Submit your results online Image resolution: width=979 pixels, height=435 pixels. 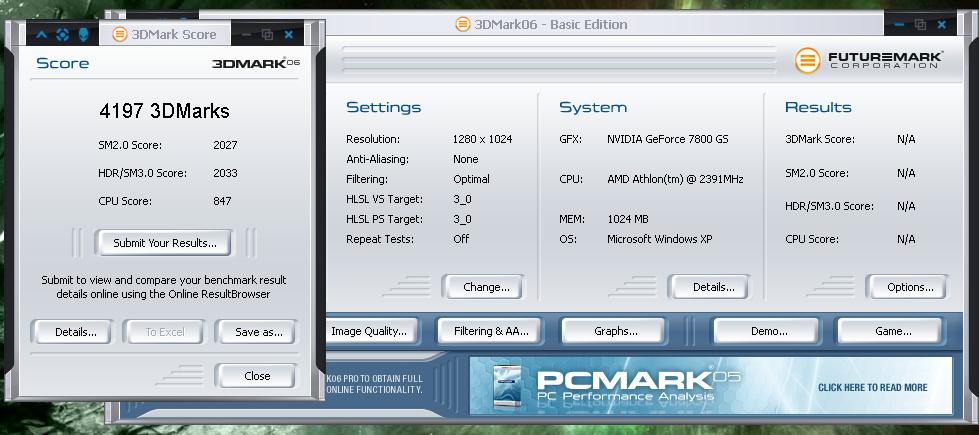coord(165,243)
